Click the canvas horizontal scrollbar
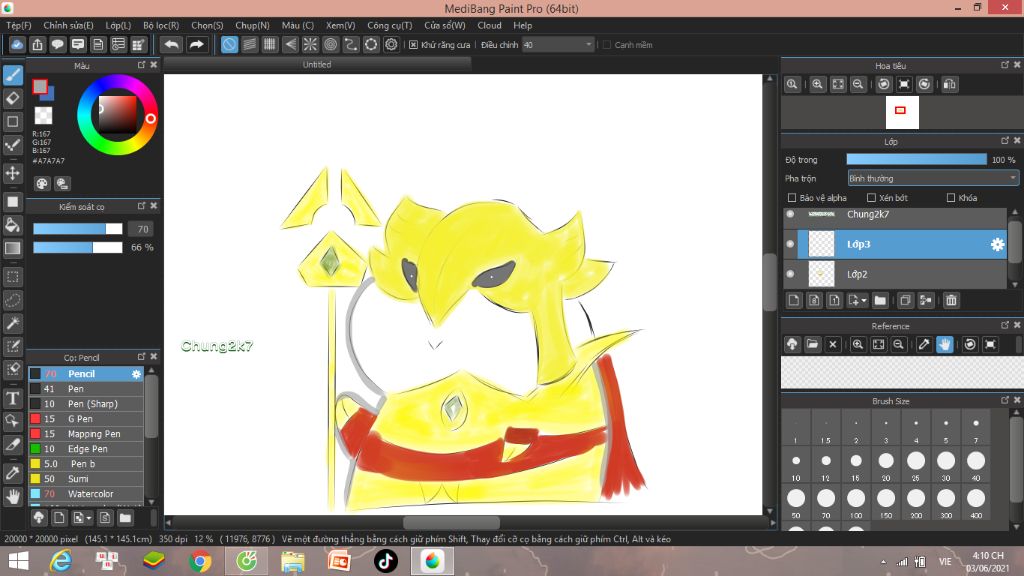1024x576 pixels. 452,523
